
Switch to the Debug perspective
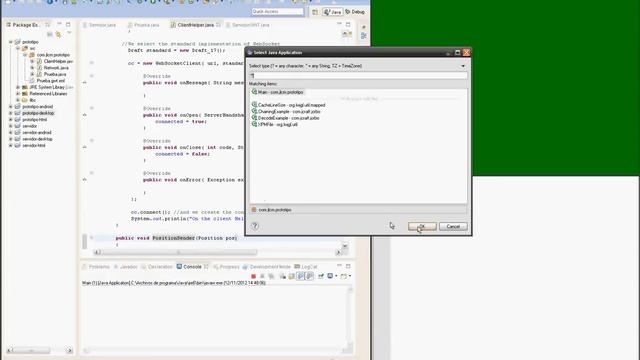355,12
